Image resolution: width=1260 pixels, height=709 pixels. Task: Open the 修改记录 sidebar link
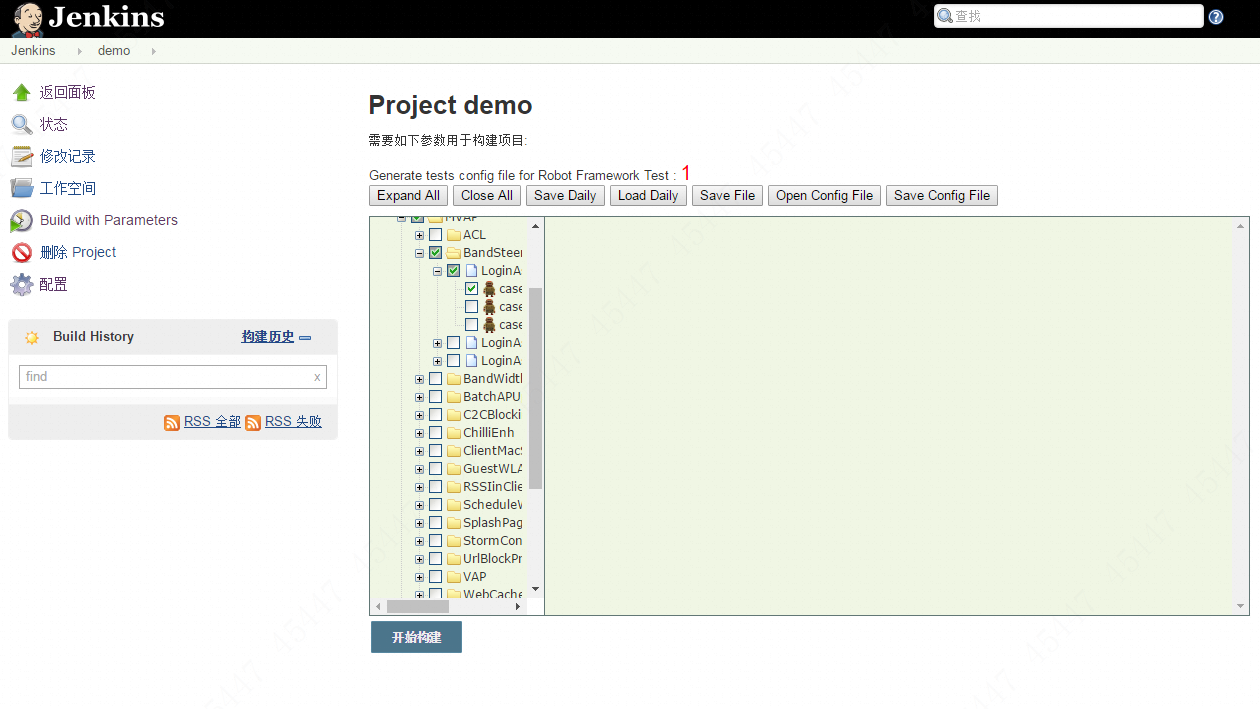(x=68, y=157)
